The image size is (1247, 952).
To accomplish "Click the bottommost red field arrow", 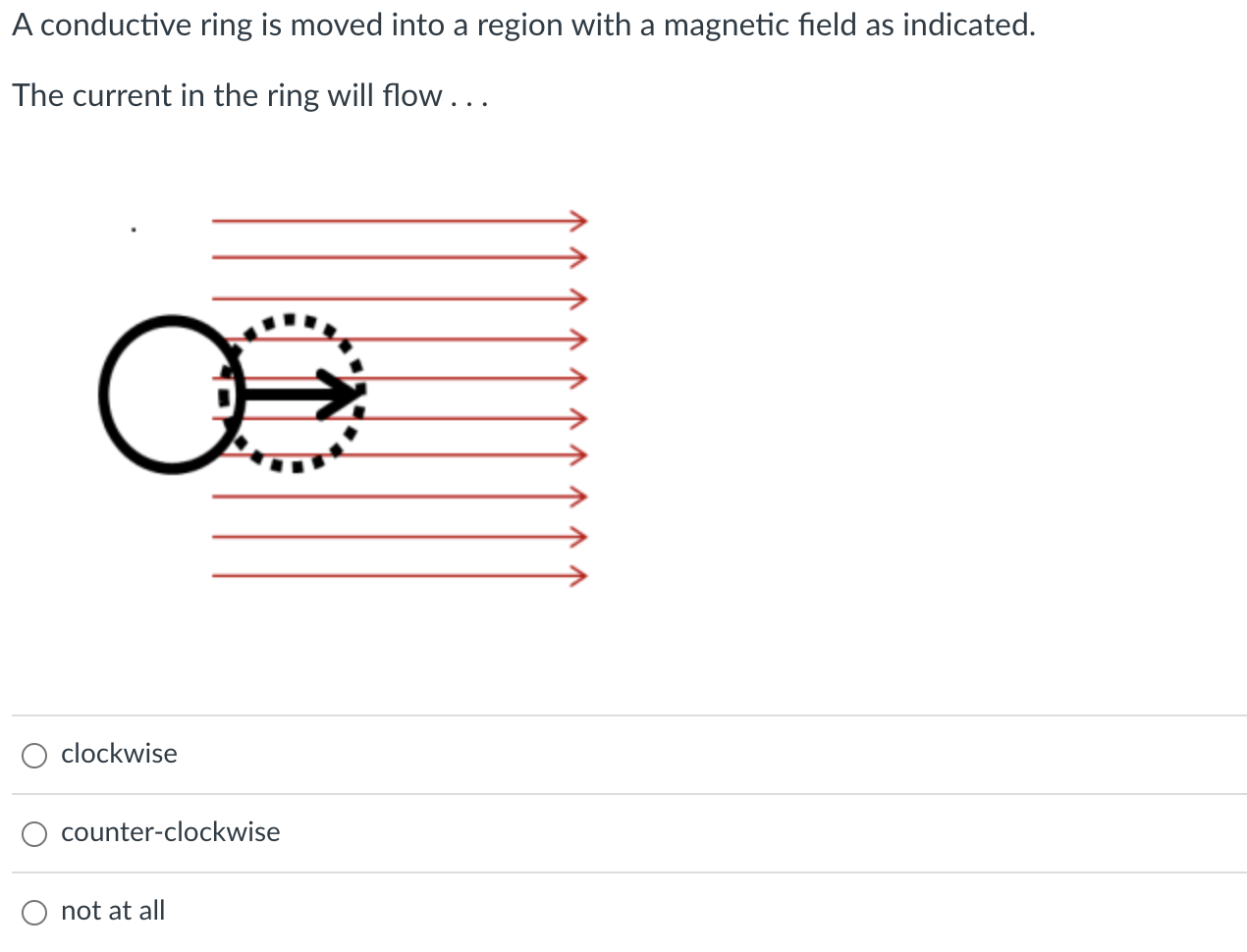I will pyautogui.click(x=393, y=575).
